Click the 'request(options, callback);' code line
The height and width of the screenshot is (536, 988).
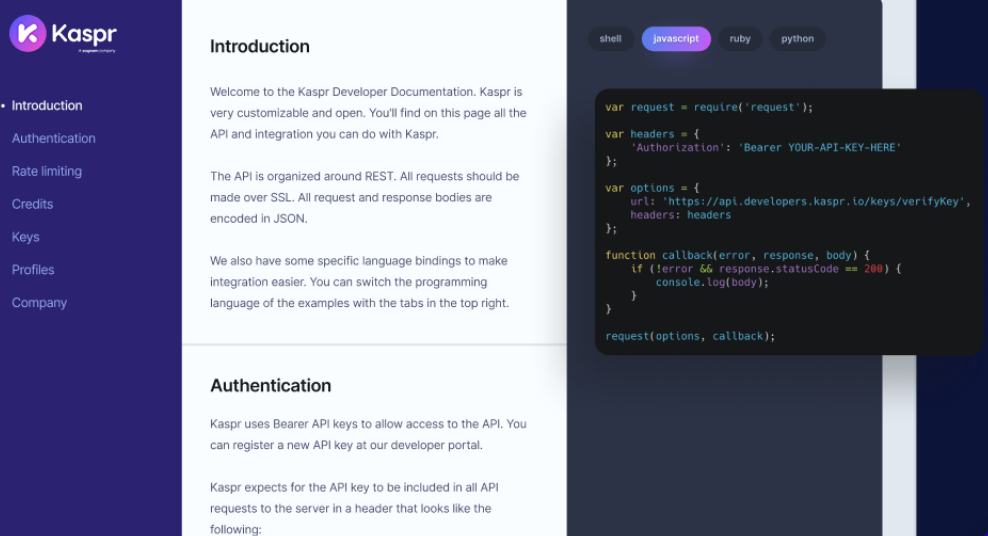point(690,336)
